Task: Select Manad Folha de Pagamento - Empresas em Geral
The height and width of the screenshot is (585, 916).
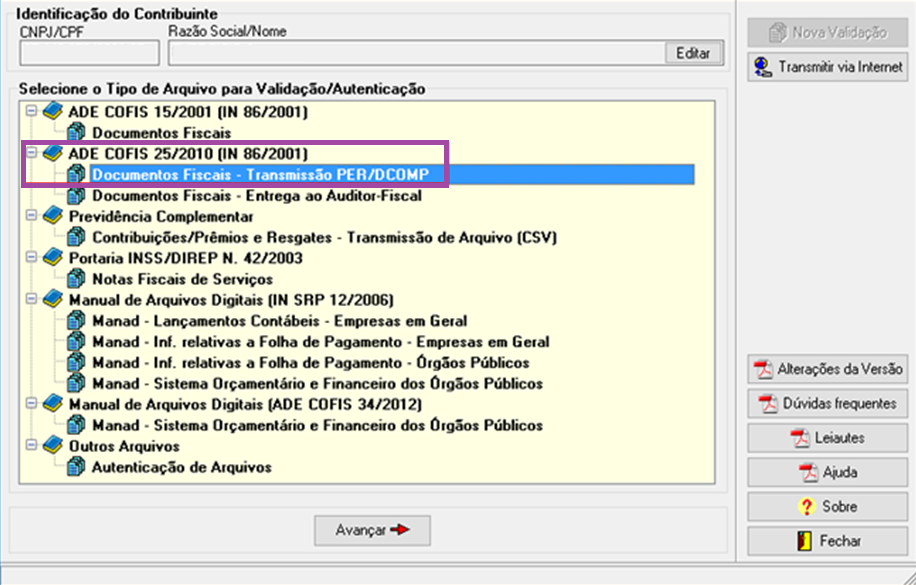Action: (321, 341)
